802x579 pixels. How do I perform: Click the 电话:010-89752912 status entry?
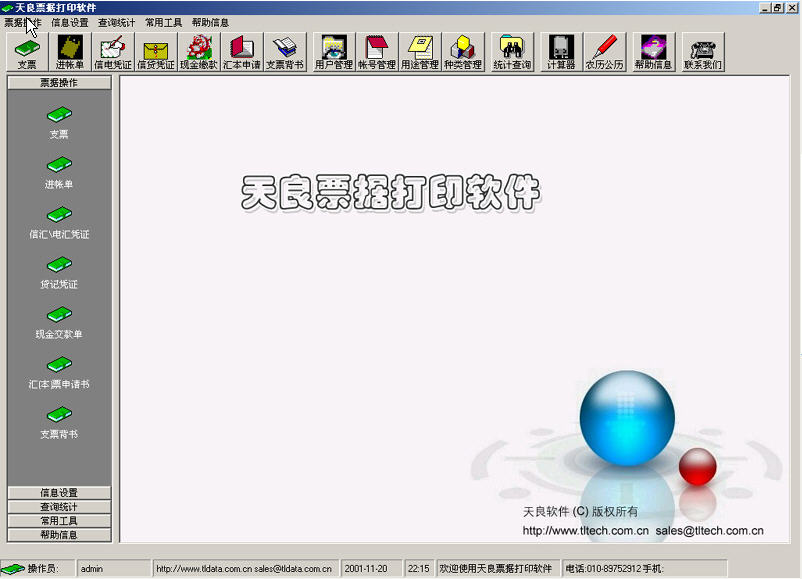[x=644, y=568]
